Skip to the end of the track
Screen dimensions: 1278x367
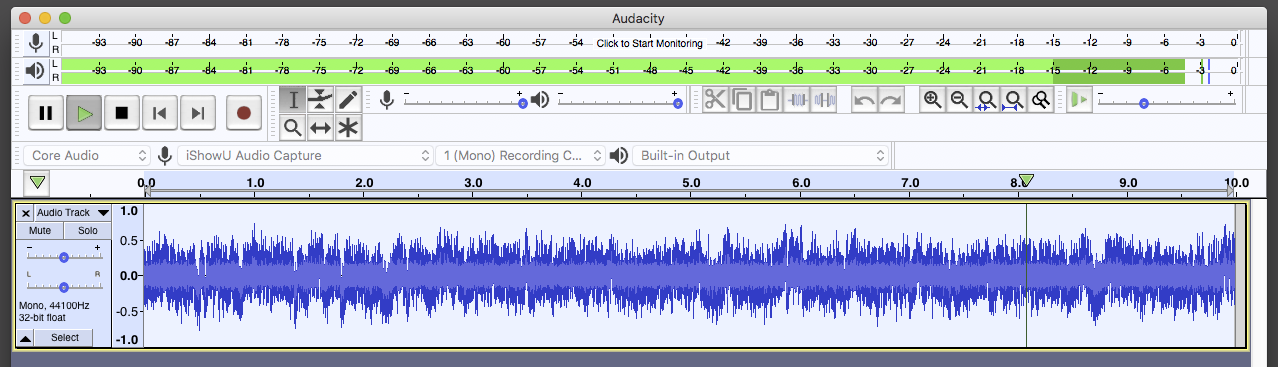[x=198, y=113]
